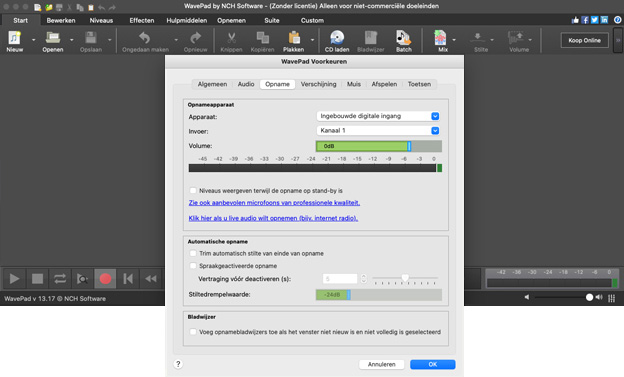Viewport: 624px width, 377px height.
Task: Jump to start with skip-back button
Action: pos(128,279)
